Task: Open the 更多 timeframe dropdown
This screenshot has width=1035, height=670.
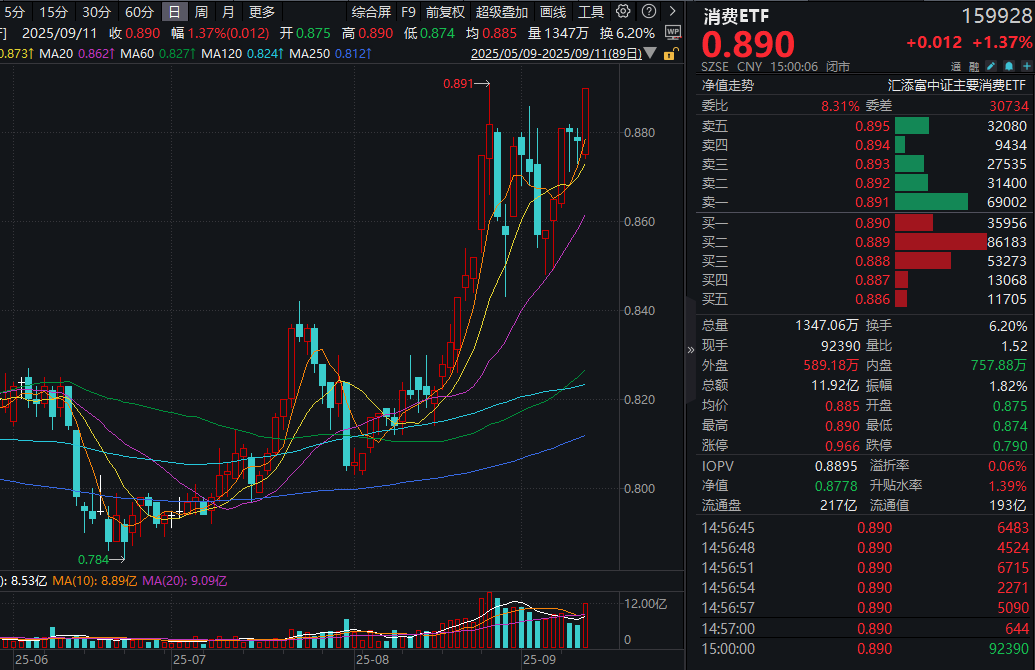Action: click(x=262, y=12)
